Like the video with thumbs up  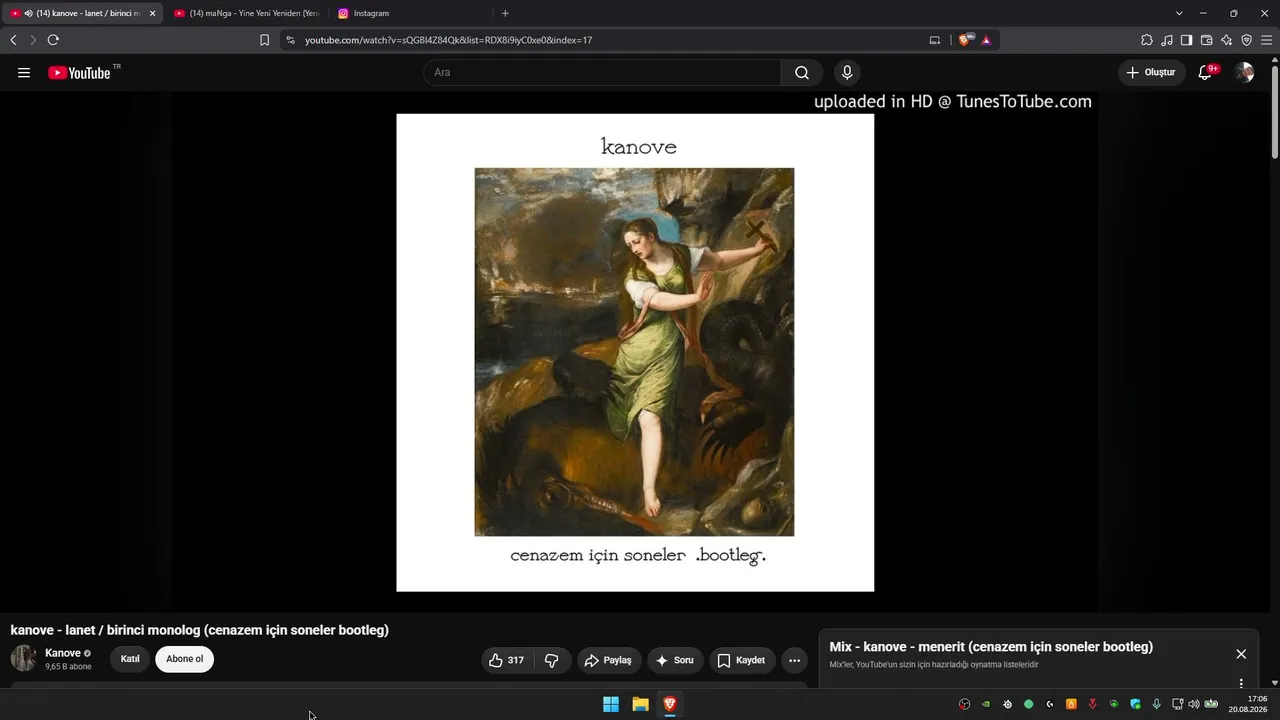click(x=506, y=660)
